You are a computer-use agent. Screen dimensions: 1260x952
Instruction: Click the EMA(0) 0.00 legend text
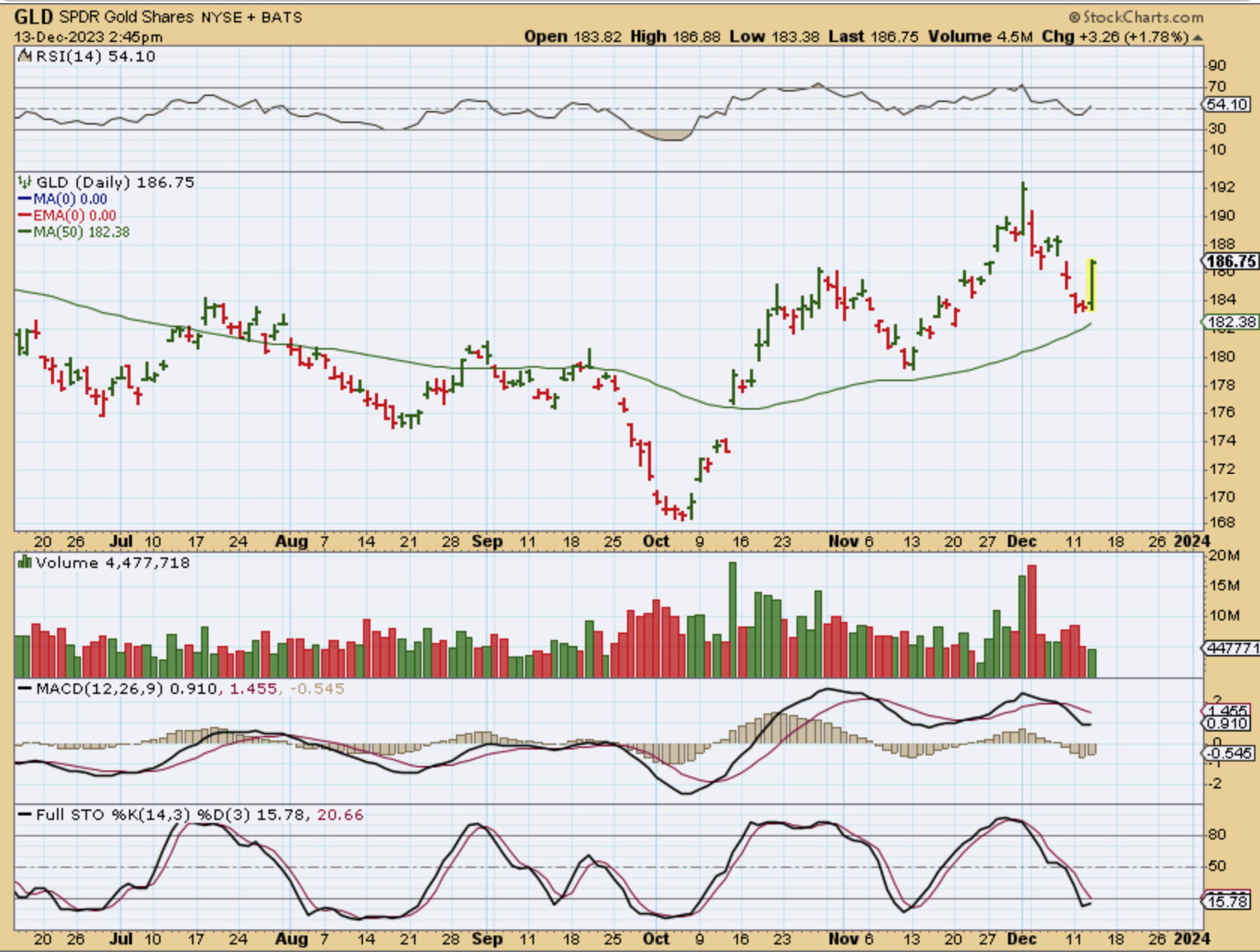[x=75, y=216]
